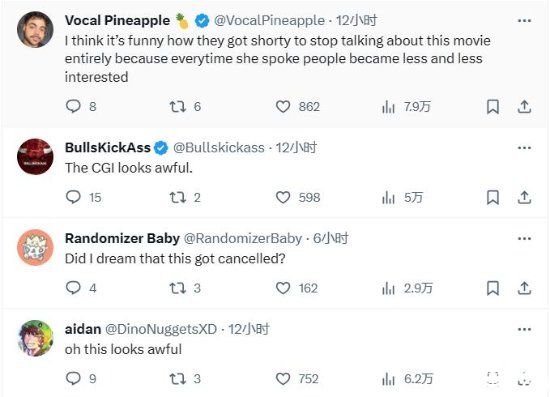Retweet the BullsKickAss CGI tweet

[x=177, y=197]
